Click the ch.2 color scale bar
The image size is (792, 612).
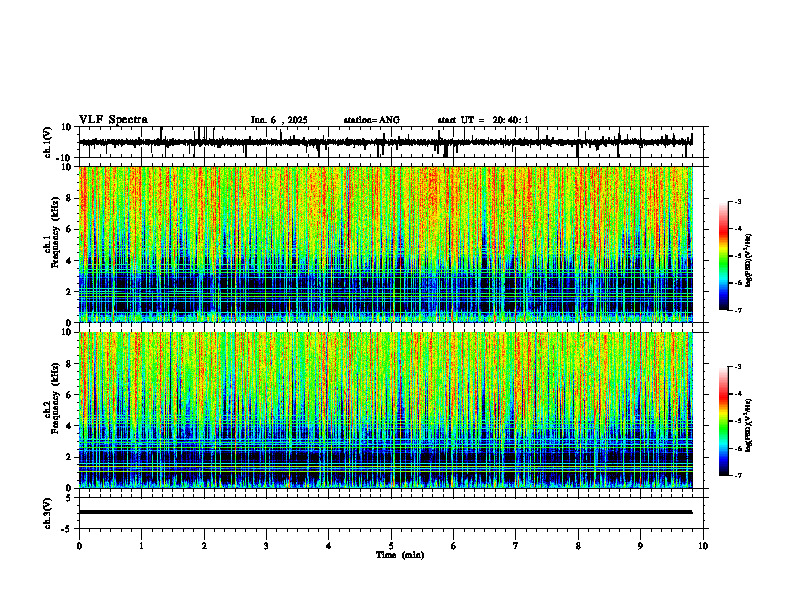tap(724, 421)
